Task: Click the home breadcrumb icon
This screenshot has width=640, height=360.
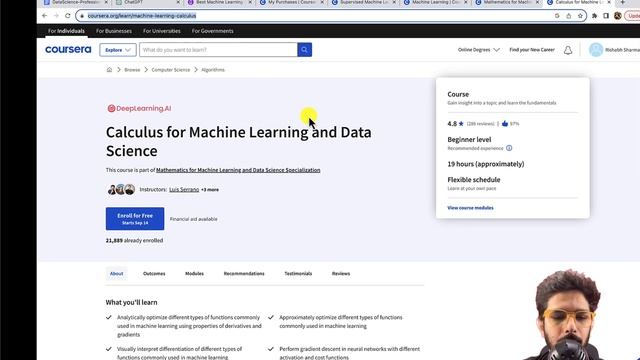Action: [109, 70]
